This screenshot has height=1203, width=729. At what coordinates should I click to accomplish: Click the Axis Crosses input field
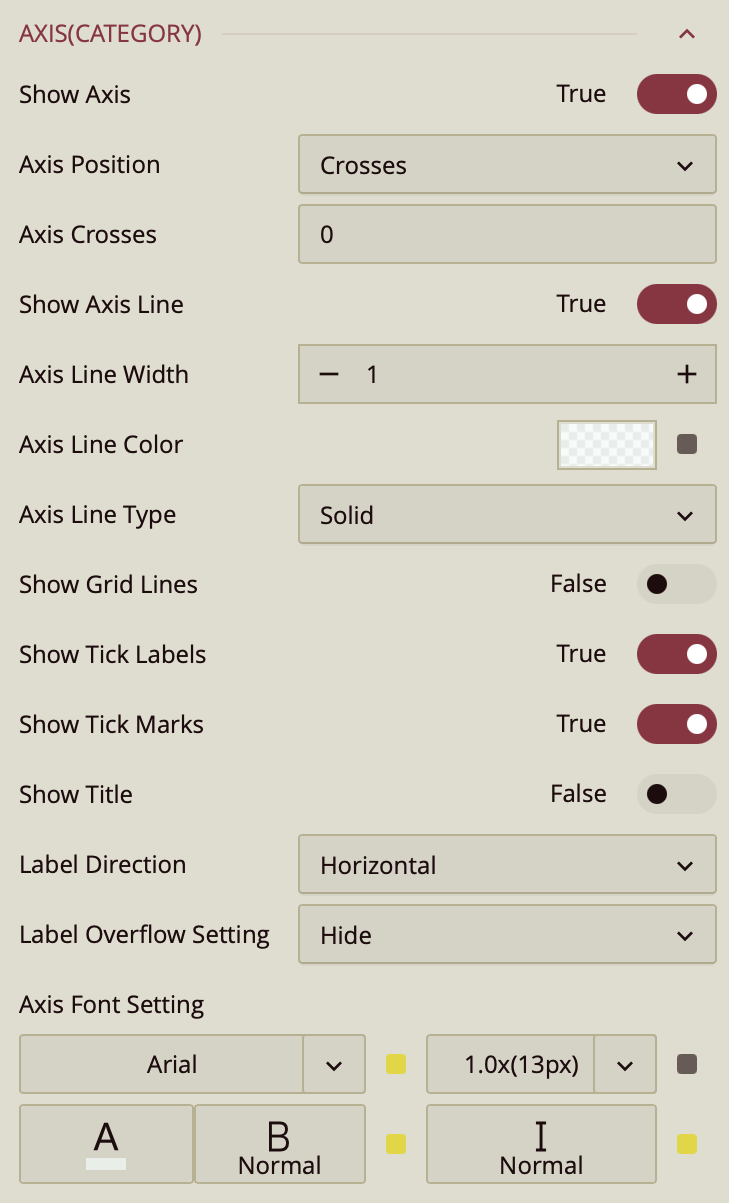click(x=507, y=235)
